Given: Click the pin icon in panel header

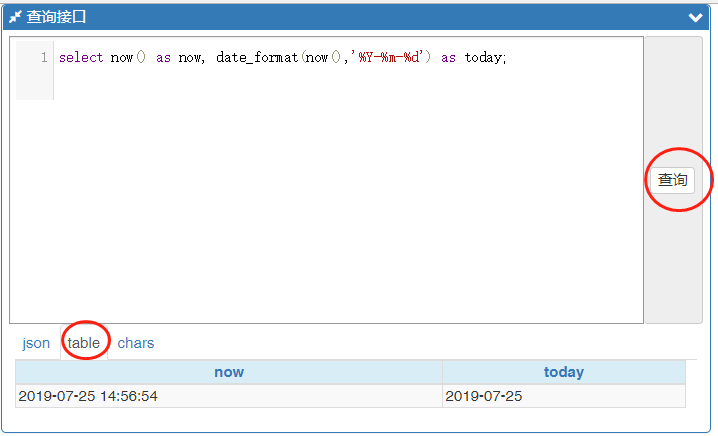Looking at the screenshot, I should click(15, 17).
